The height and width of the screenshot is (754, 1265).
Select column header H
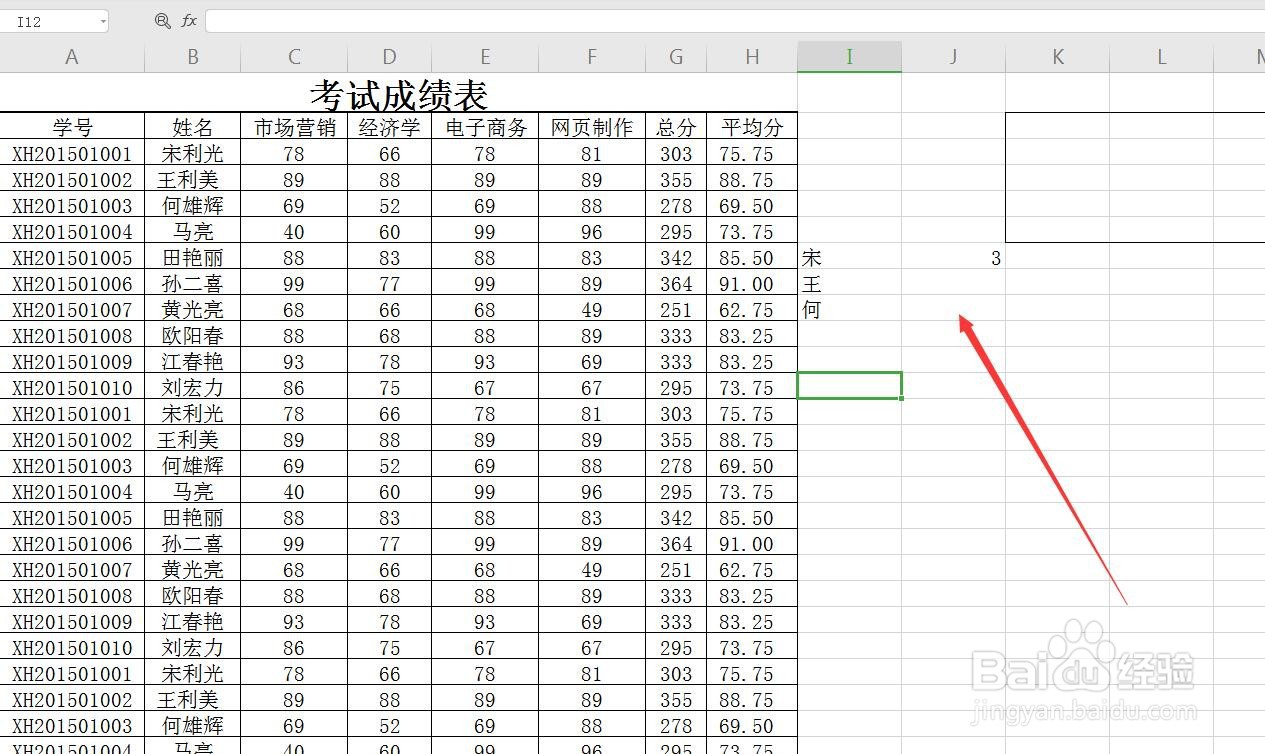[x=751, y=57]
